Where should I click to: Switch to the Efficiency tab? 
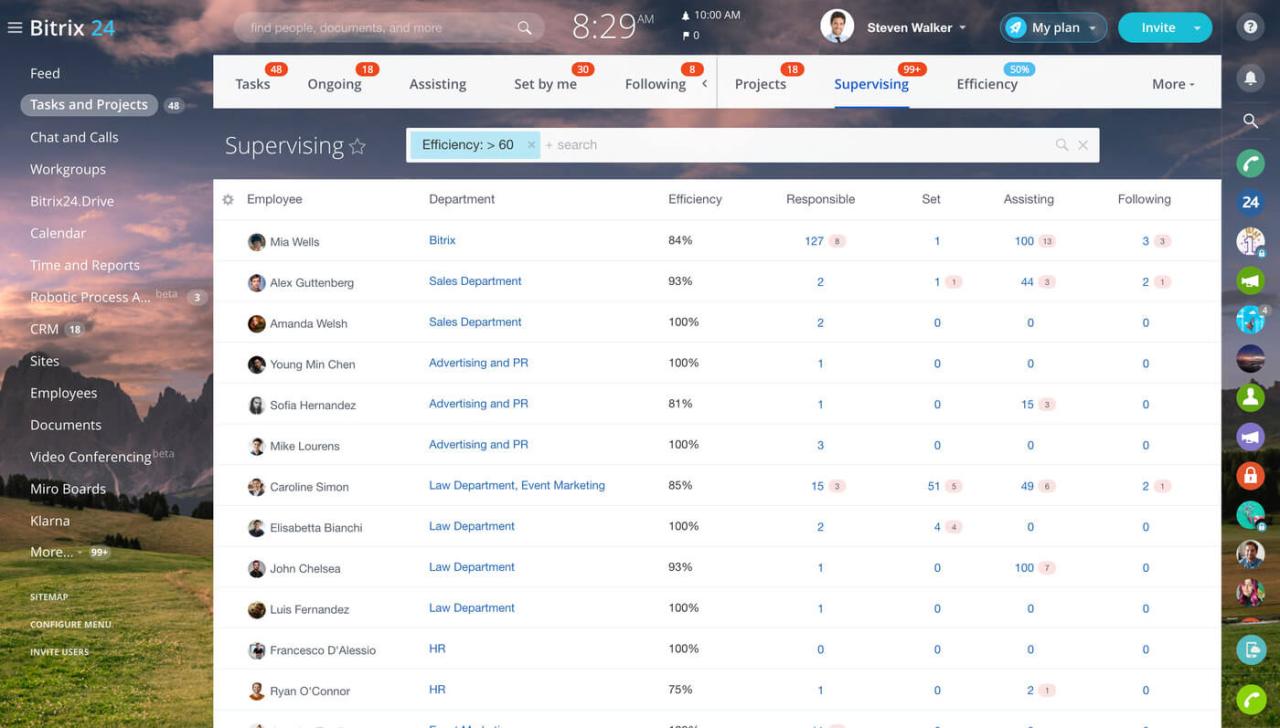coord(986,85)
